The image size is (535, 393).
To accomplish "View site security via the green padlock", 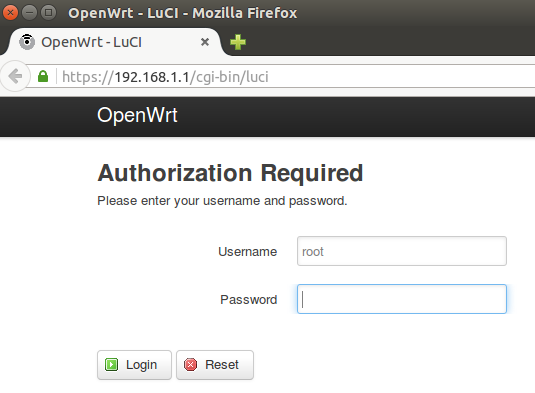I will 43,76.
